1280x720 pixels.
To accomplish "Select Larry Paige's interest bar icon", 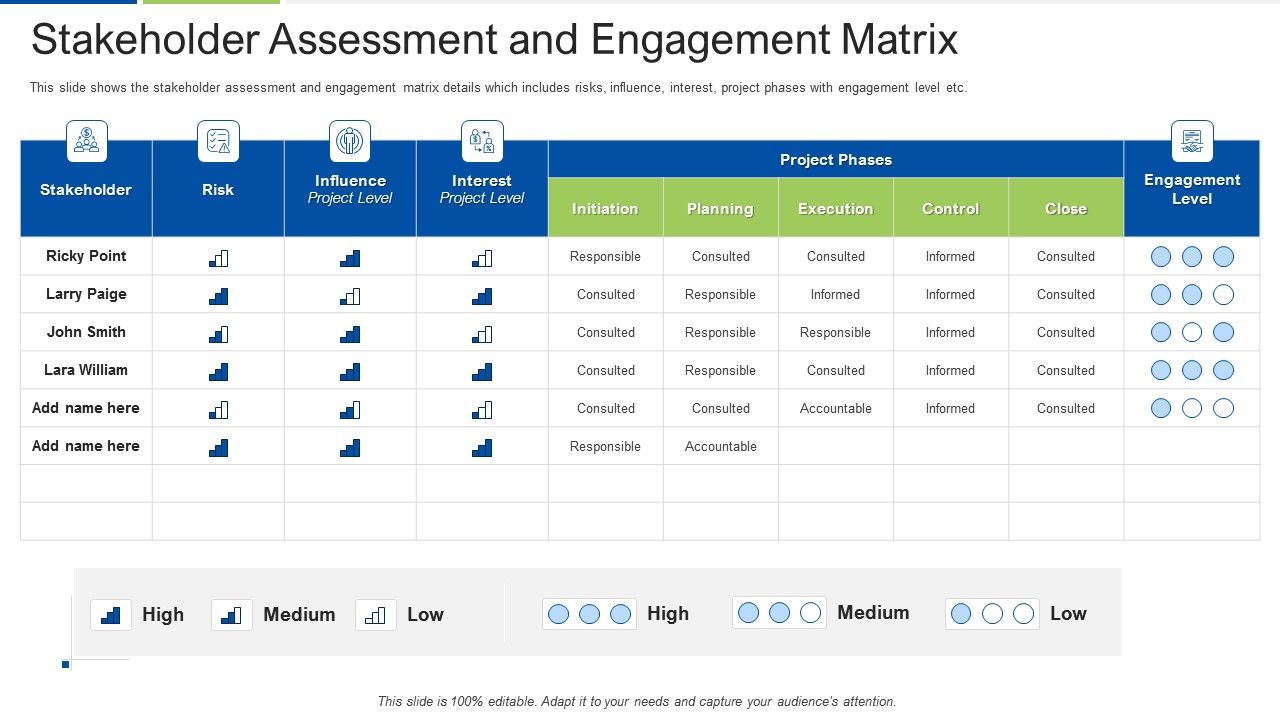I will 482,296.
